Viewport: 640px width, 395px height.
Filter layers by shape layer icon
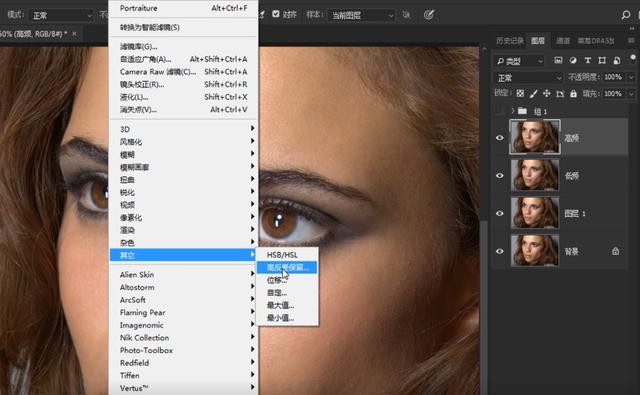[602, 60]
